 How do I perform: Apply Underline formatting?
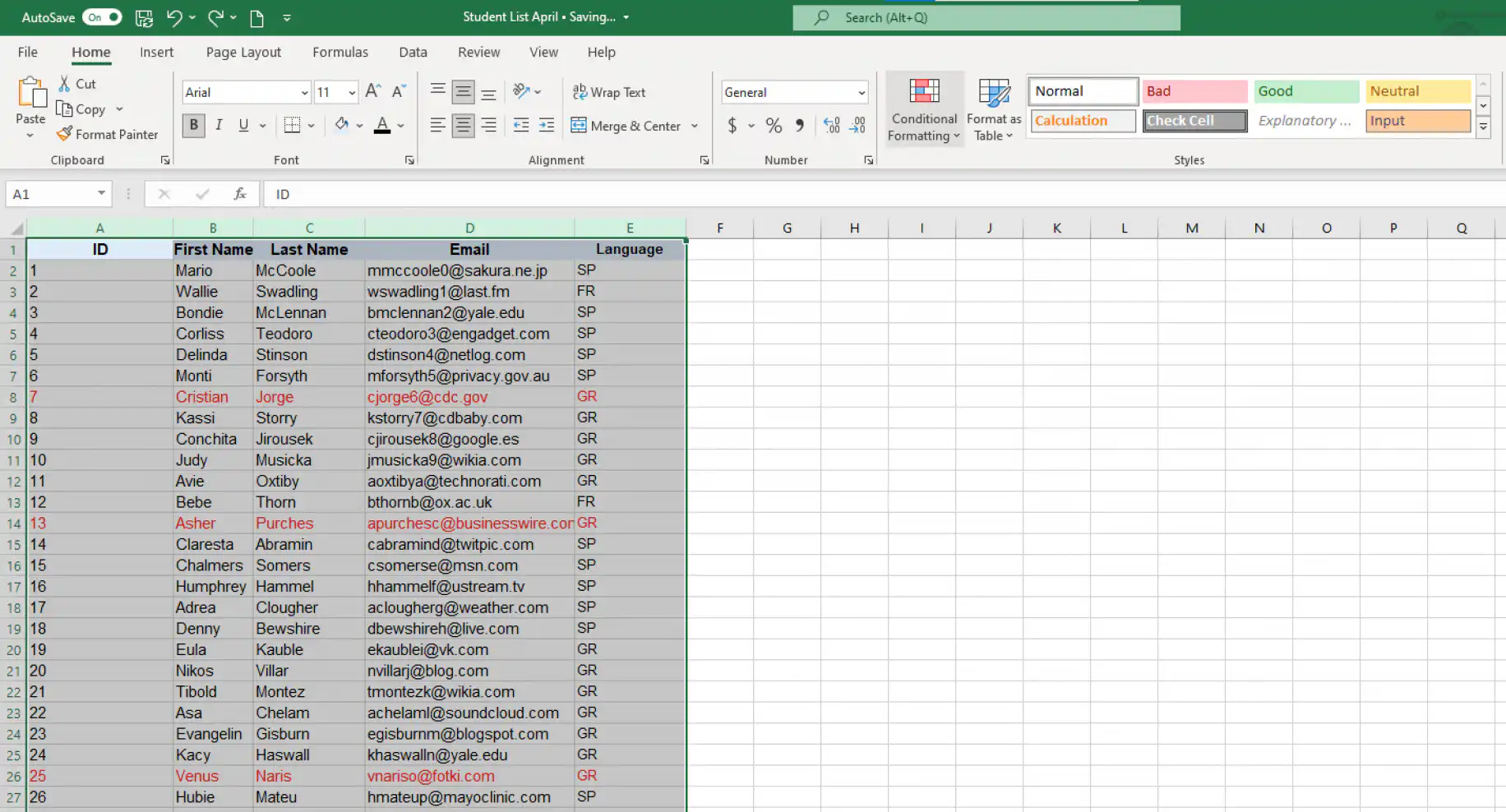click(243, 125)
